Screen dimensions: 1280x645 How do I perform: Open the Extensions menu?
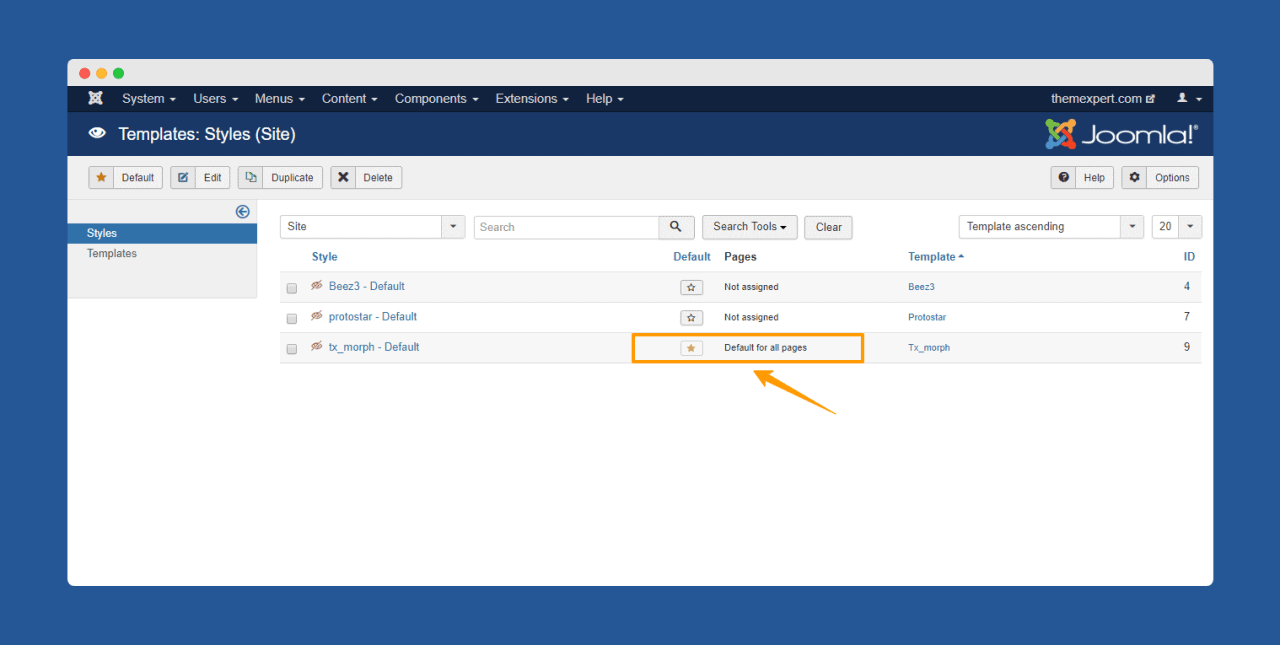(x=532, y=99)
